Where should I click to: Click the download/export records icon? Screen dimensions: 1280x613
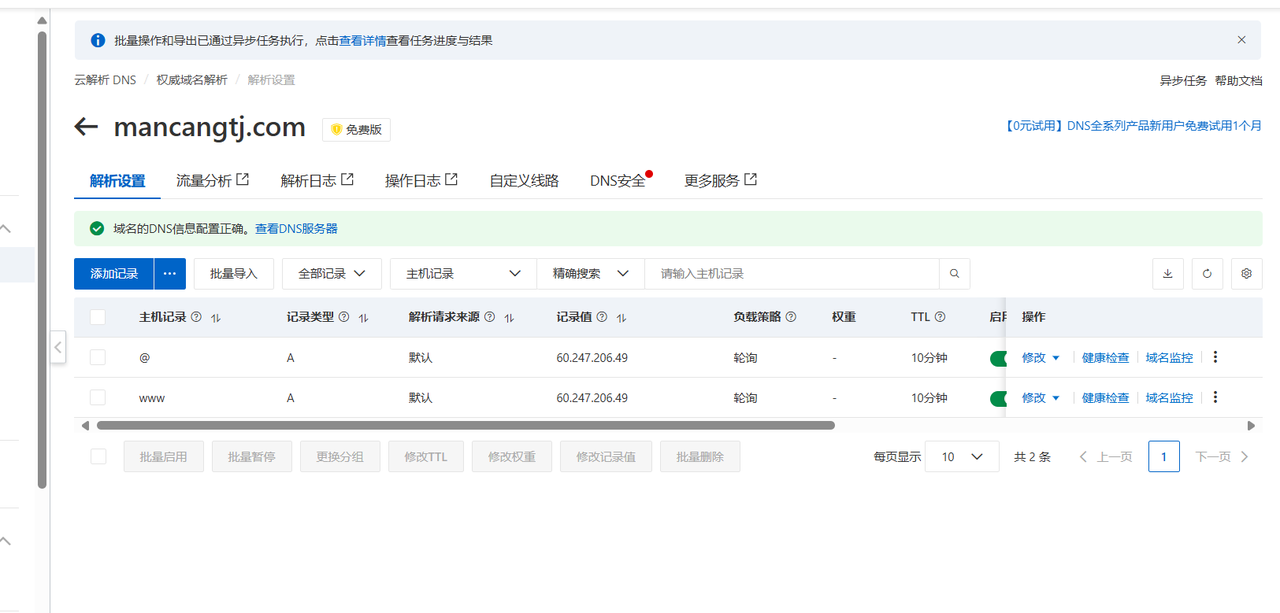coord(1168,274)
